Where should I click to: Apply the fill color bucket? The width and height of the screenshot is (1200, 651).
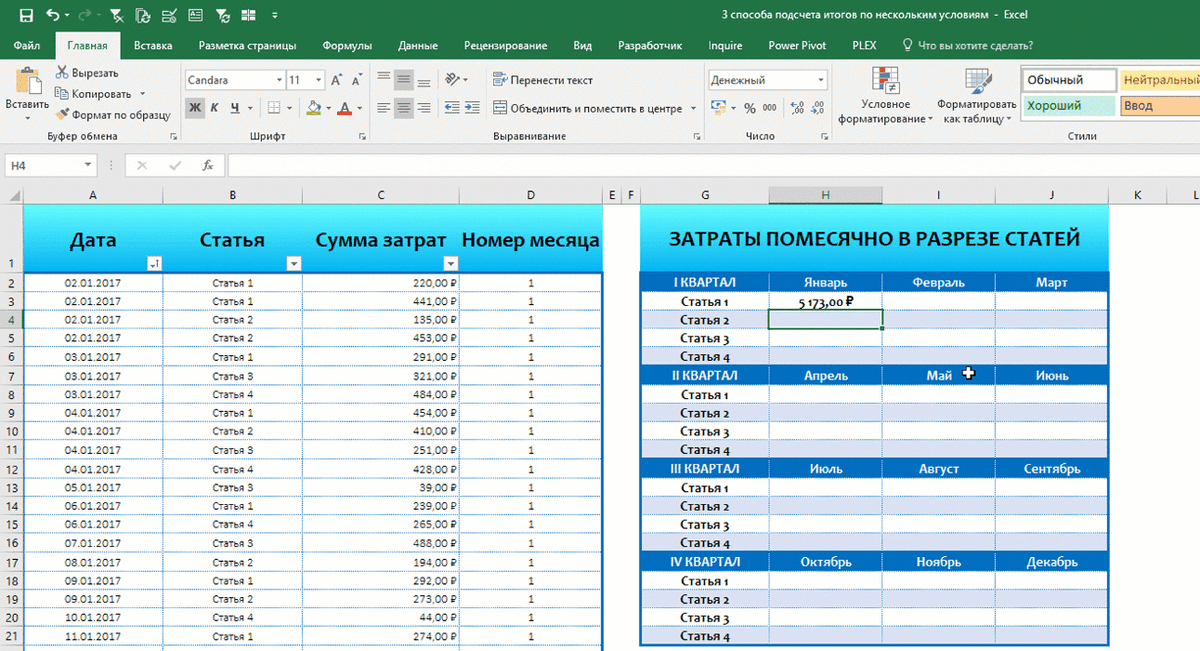pyautogui.click(x=314, y=108)
